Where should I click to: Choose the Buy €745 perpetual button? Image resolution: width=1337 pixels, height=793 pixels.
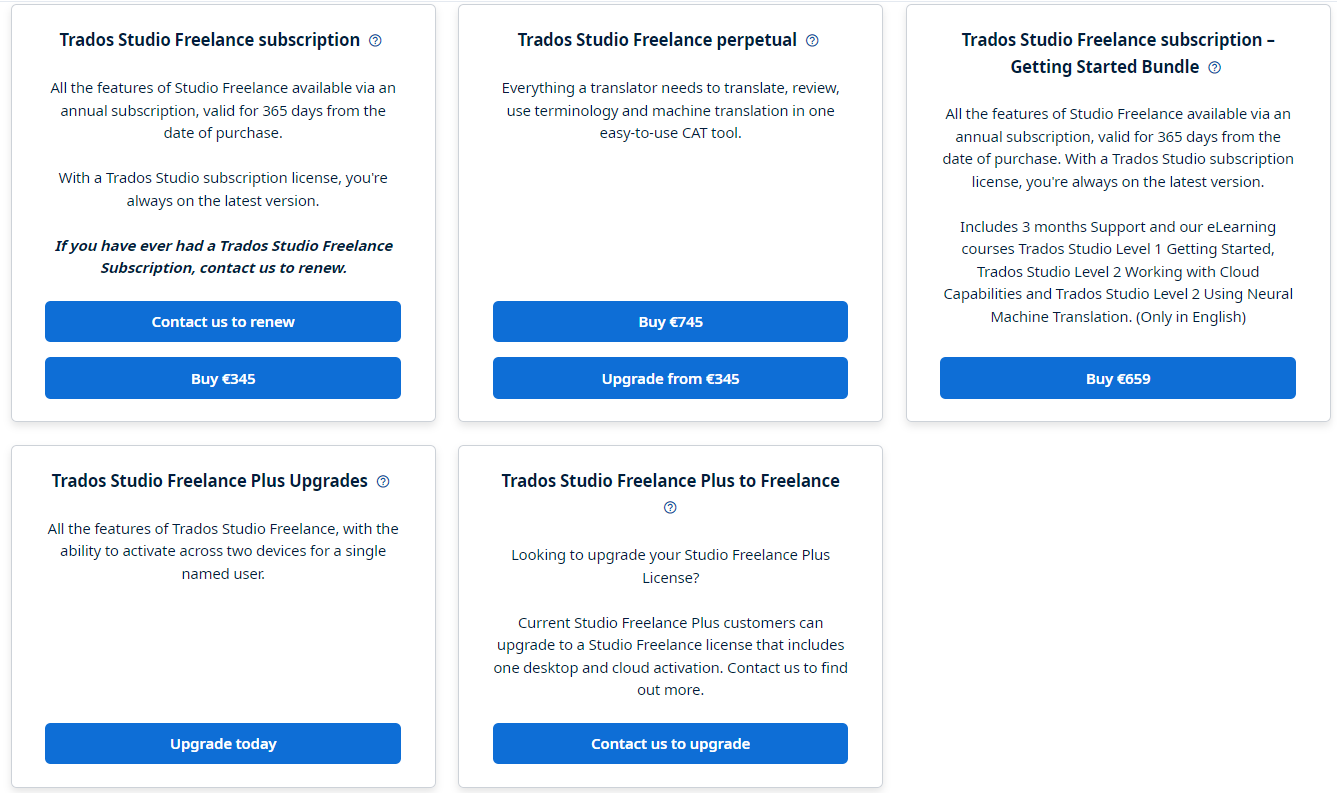pos(670,322)
